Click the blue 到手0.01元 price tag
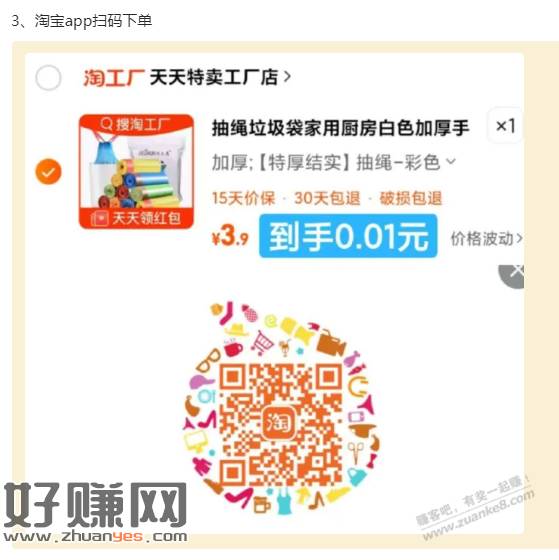This screenshot has width=559, height=560. point(348,236)
